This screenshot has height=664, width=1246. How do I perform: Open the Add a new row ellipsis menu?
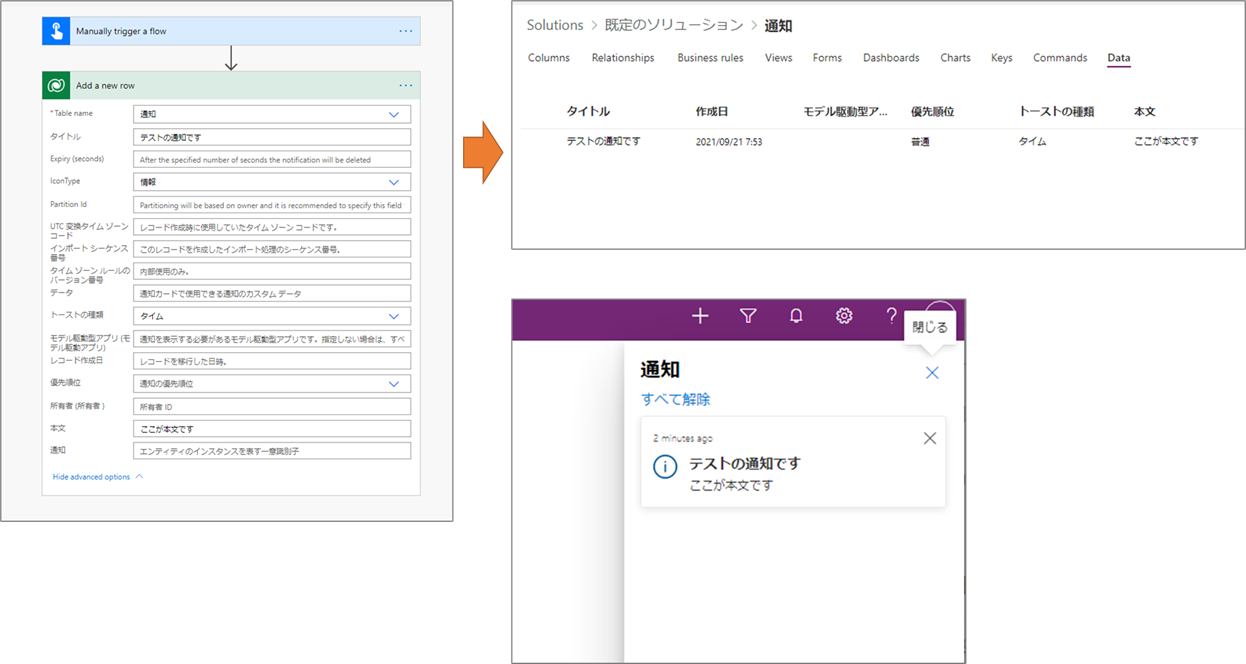[x=406, y=85]
